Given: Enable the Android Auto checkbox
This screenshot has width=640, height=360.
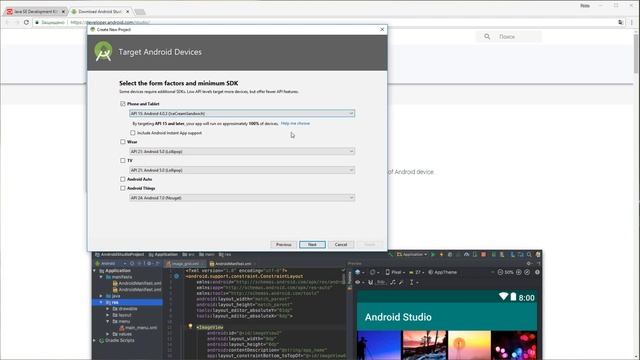Looking at the screenshot, I should tap(123, 179).
